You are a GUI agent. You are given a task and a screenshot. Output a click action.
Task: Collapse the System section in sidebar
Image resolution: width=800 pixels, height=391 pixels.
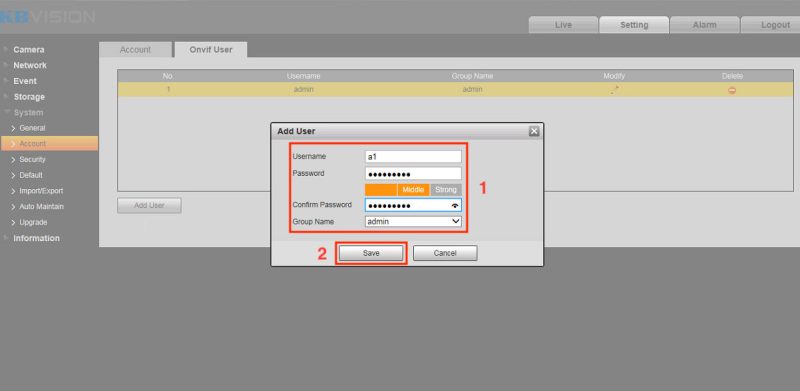point(28,112)
